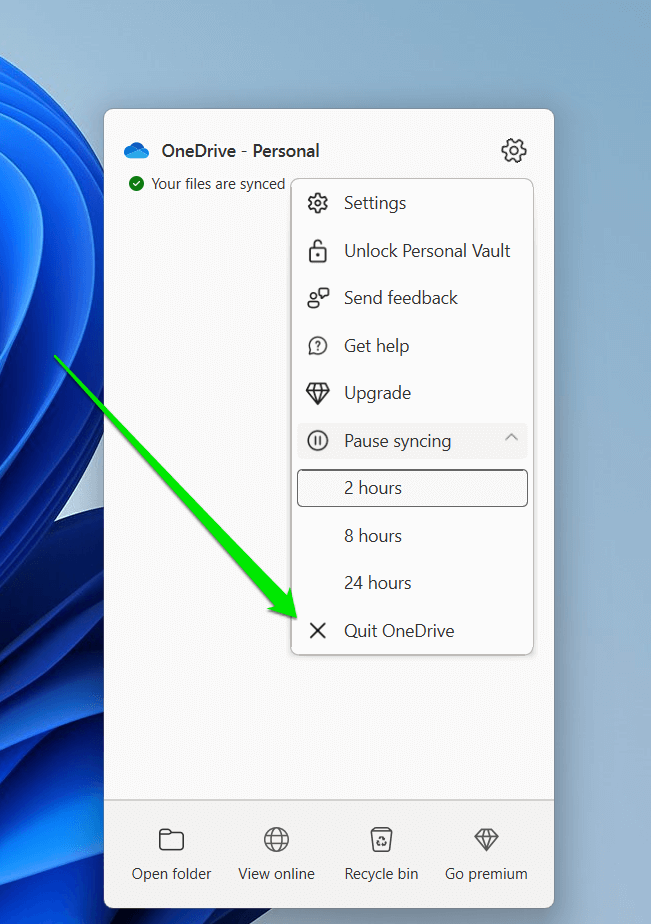
Task: Click the Pause syncing menu row
Action: pyautogui.click(x=412, y=441)
